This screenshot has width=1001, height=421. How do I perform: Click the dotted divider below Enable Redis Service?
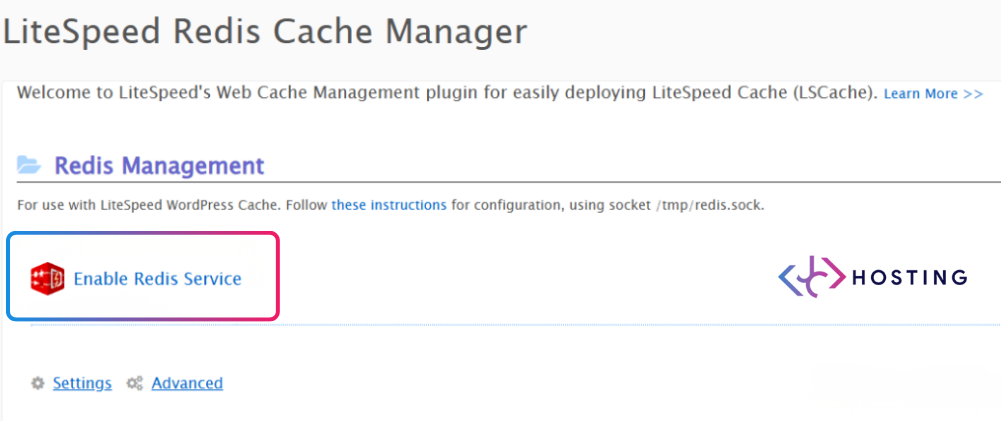(500, 325)
